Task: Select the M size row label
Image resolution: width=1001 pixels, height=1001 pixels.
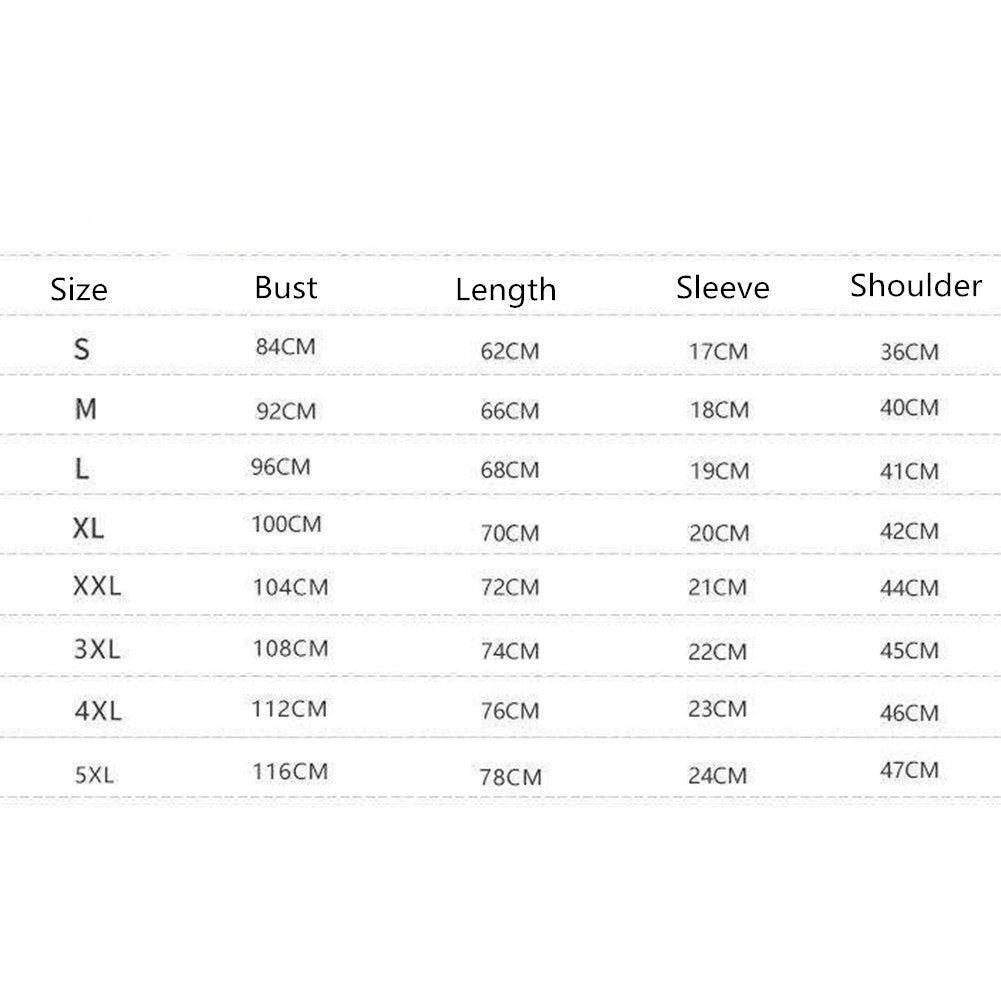Action: click(x=86, y=409)
